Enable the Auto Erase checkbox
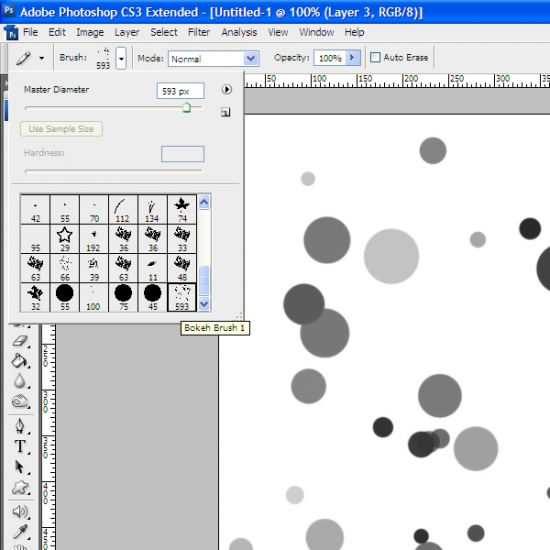This screenshot has width=550, height=550. (x=375, y=57)
